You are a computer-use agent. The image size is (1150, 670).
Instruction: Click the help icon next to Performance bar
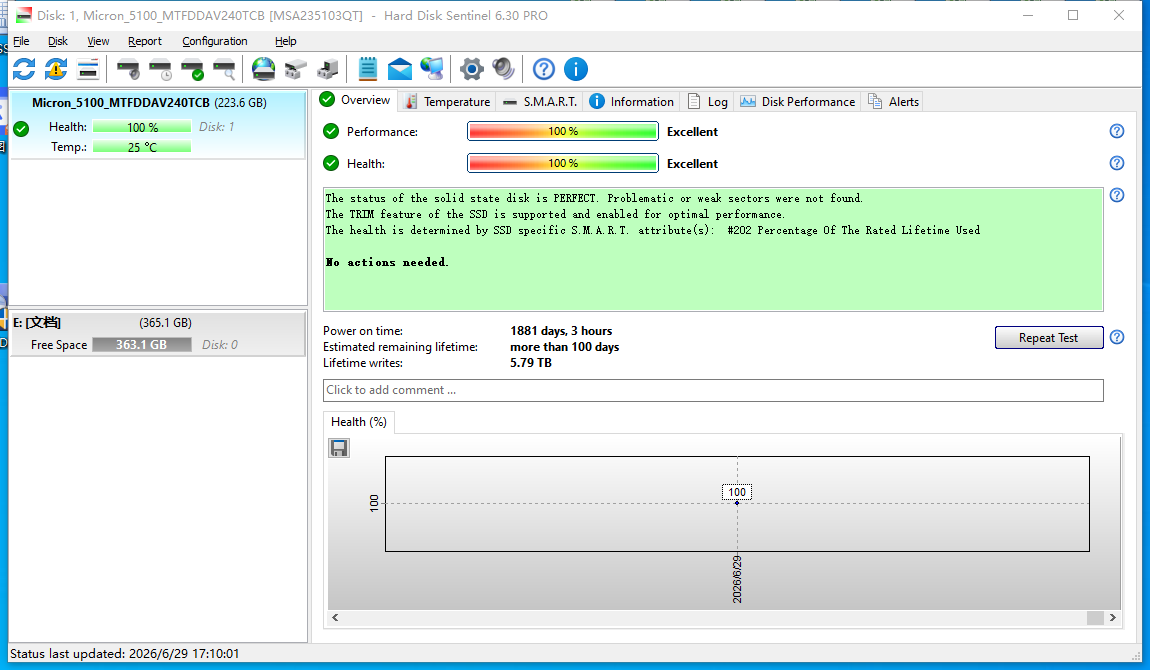(x=1117, y=131)
